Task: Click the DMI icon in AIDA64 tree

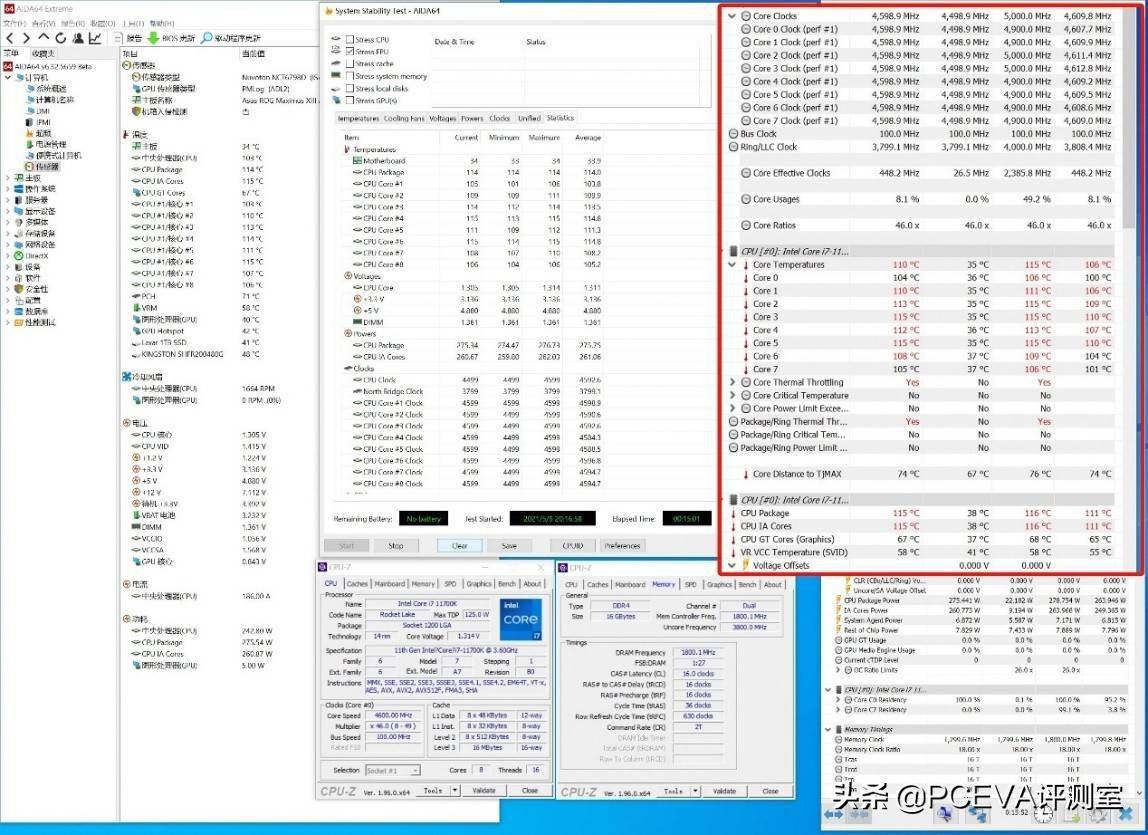Action: click(29, 111)
